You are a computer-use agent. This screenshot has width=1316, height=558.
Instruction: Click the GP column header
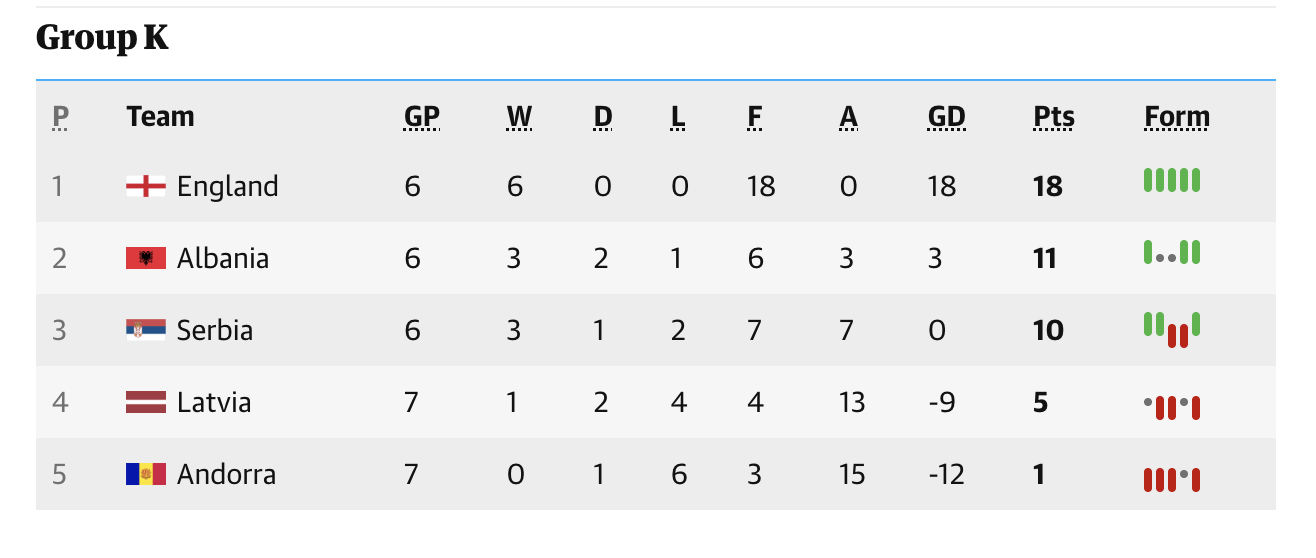click(421, 117)
